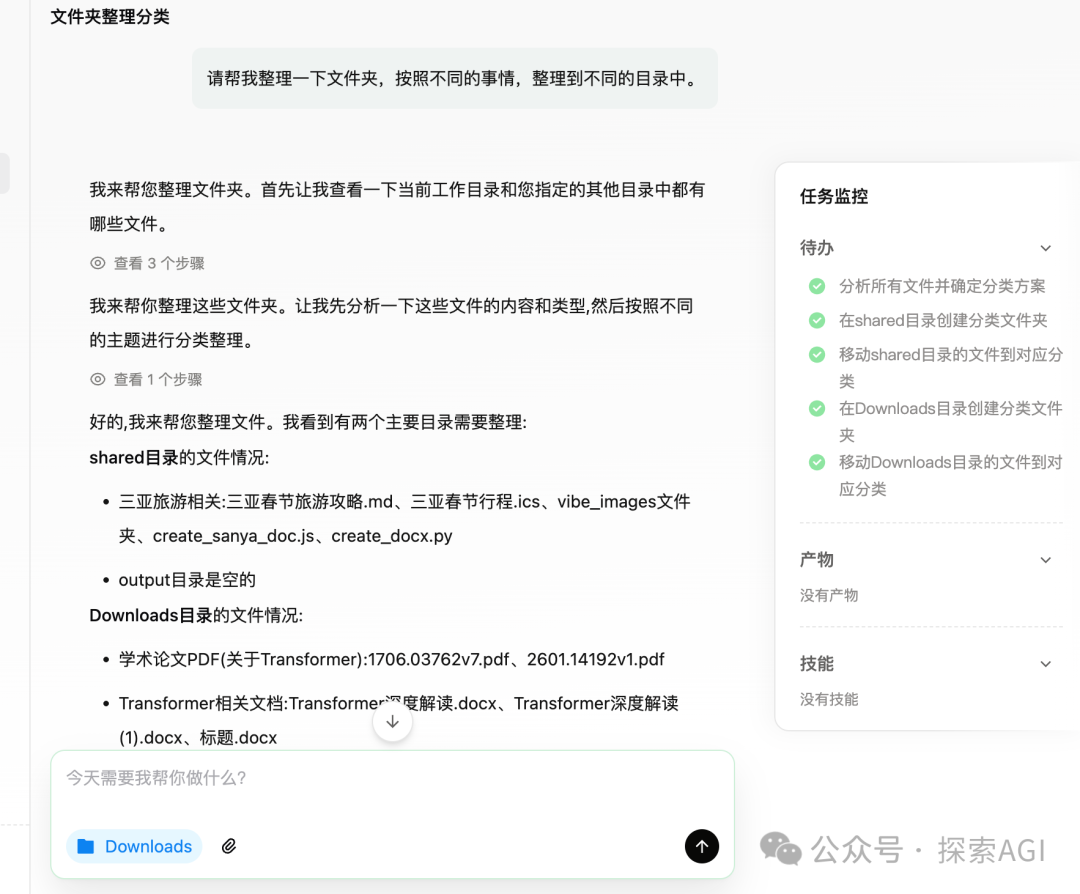The height and width of the screenshot is (894, 1080).
Task: Collapse the 待办 section chevron
Action: pos(1046,248)
